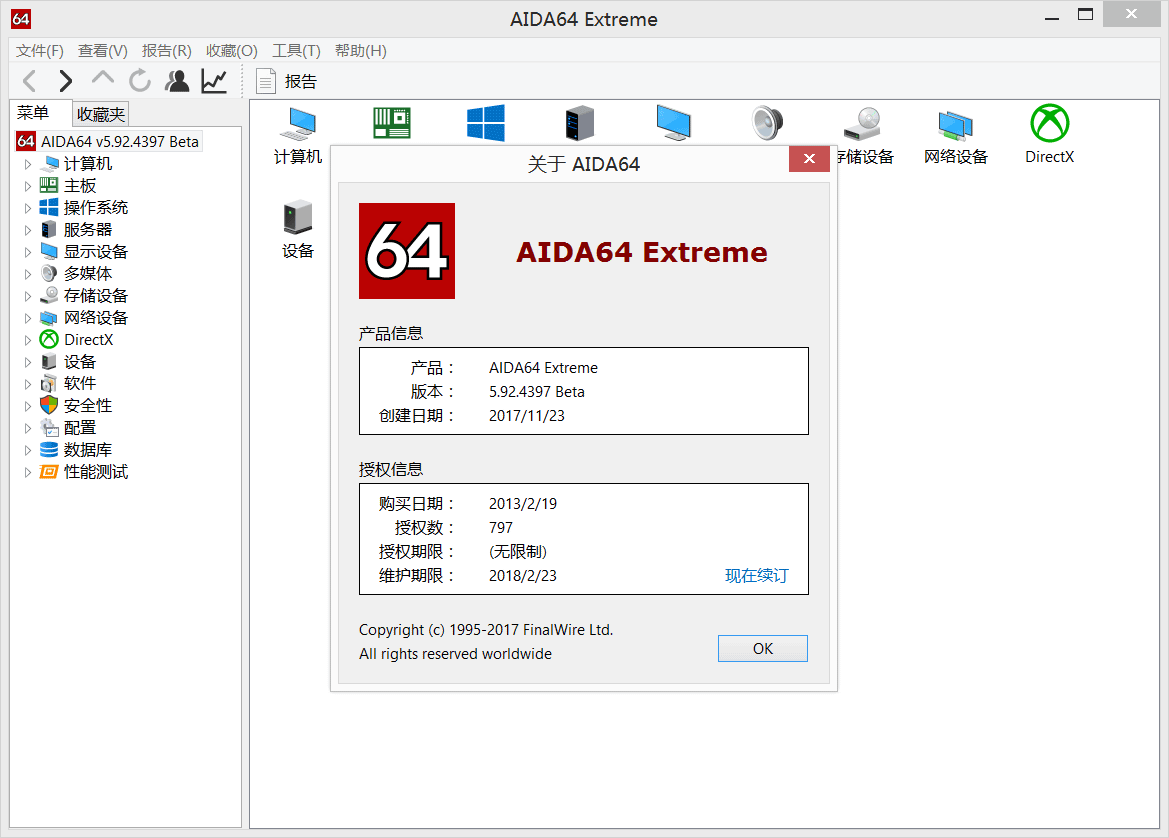
Task: Click the refresh toolbar icon
Action: click(140, 81)
